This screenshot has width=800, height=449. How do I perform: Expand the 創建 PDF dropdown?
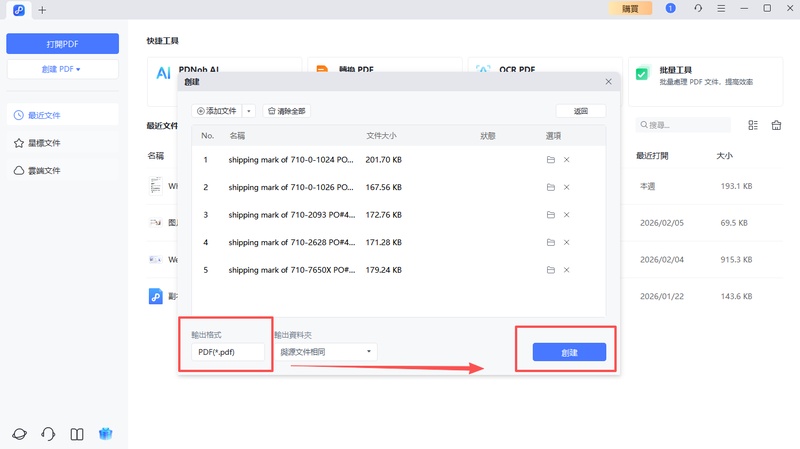point(62,69)
